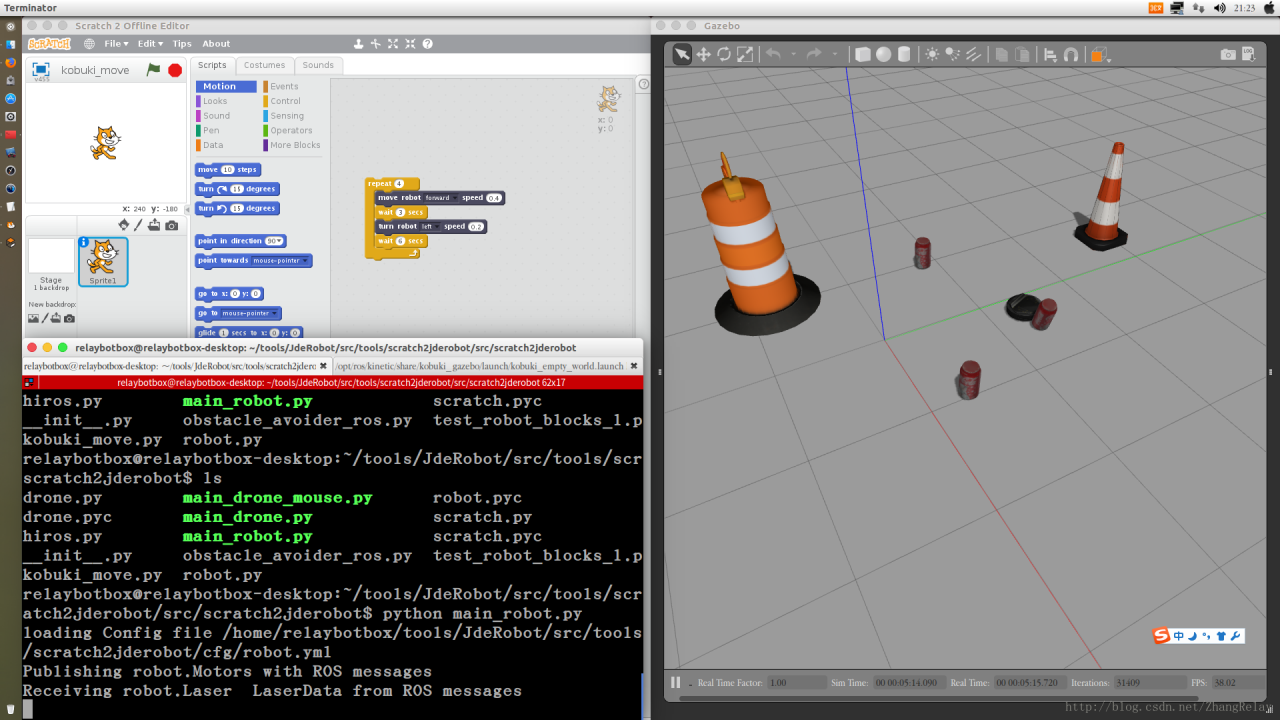The height and width of the screenshot is (720, 1280).
Task: Select Scratch grow sprite tool
Action: tap(393, 44)
